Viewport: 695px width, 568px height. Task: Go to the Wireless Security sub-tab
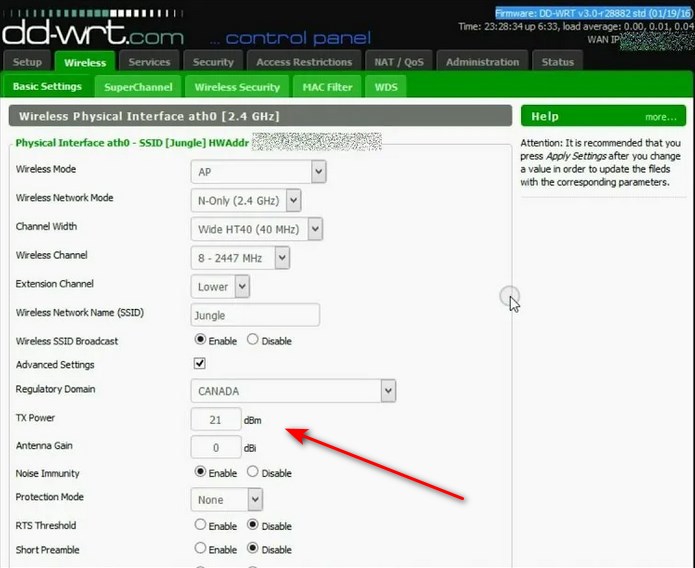point(237,87)
